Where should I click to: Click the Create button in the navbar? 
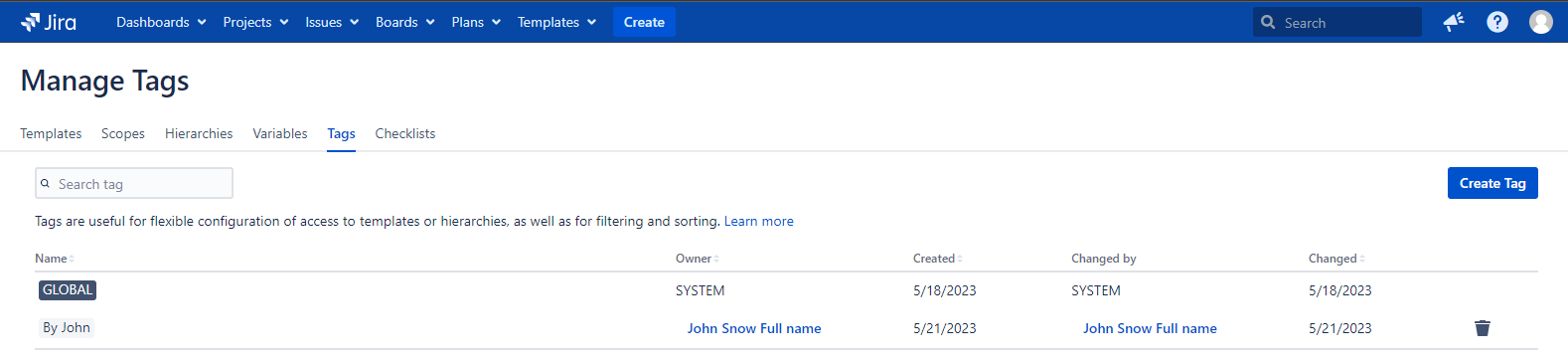(x=644, y=22)
